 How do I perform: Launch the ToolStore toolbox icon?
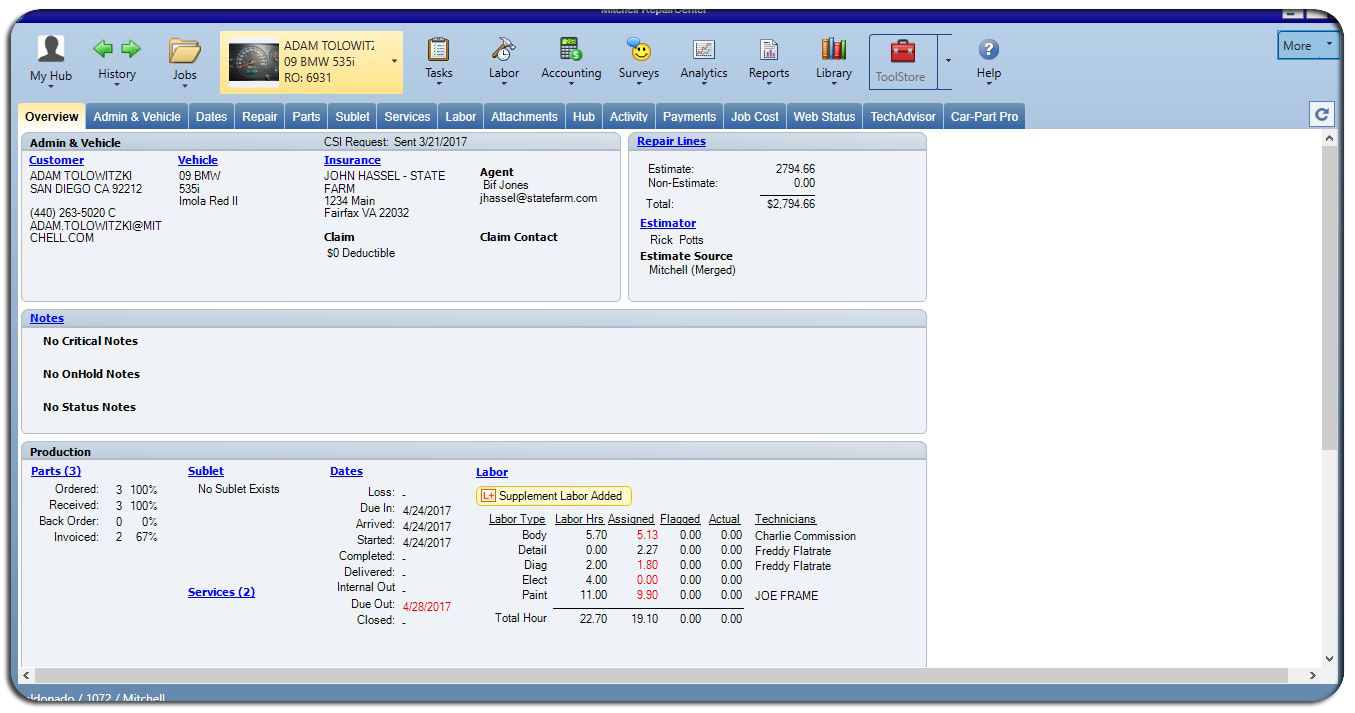pyautogui.click(x=902, y=51)
